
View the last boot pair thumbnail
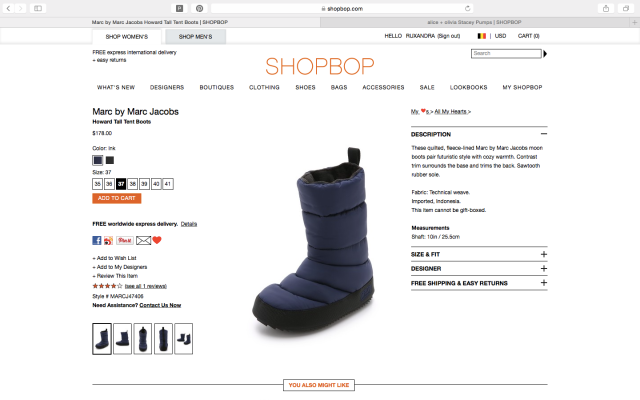click(184, 339)
